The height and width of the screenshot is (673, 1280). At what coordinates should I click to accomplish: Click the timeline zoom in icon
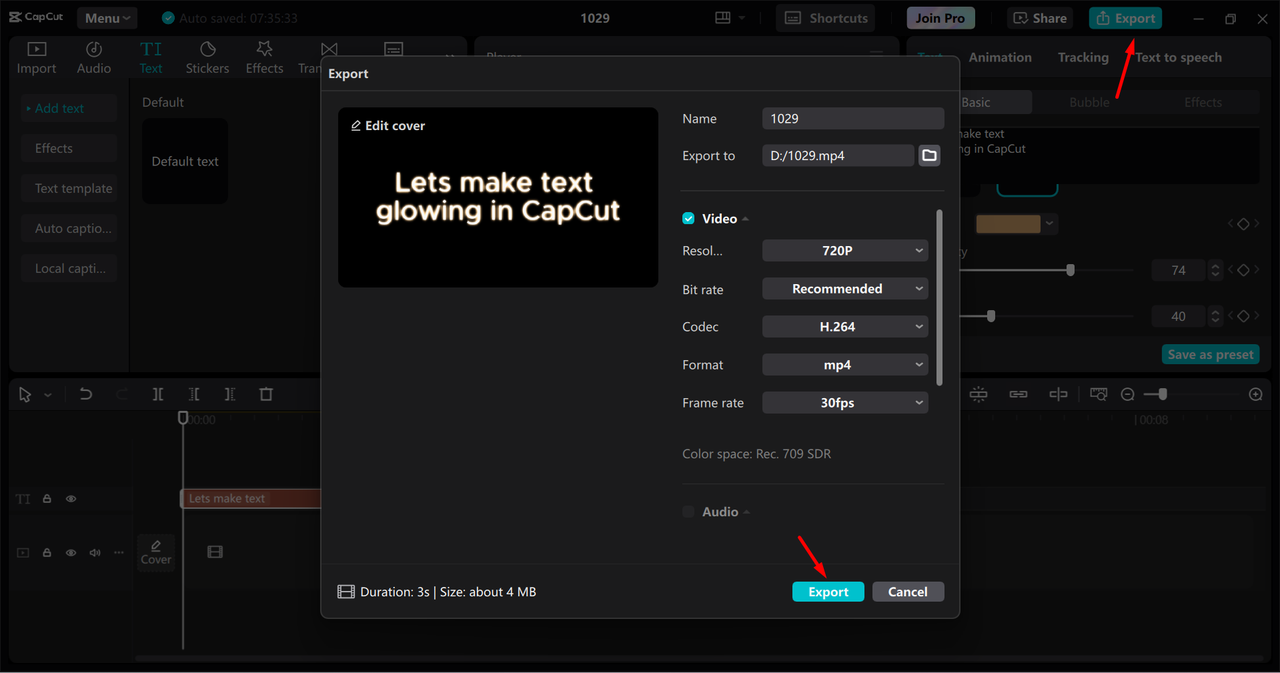tap(1256, 394)
